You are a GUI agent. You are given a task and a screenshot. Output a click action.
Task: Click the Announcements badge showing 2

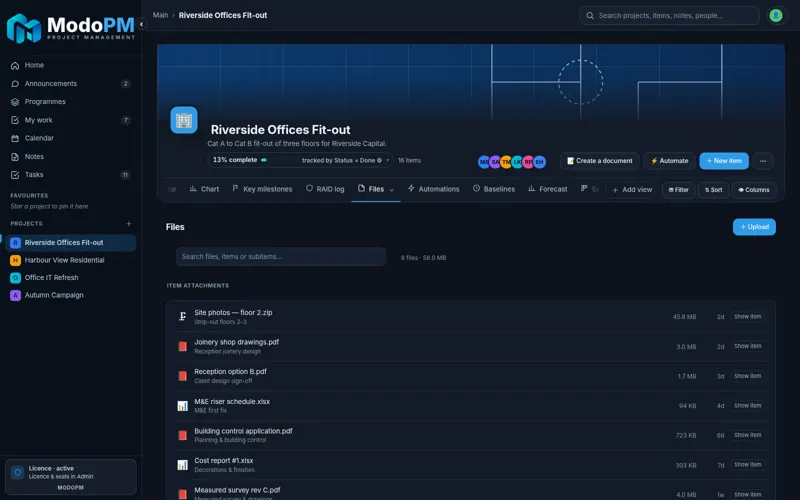[126, 84]
